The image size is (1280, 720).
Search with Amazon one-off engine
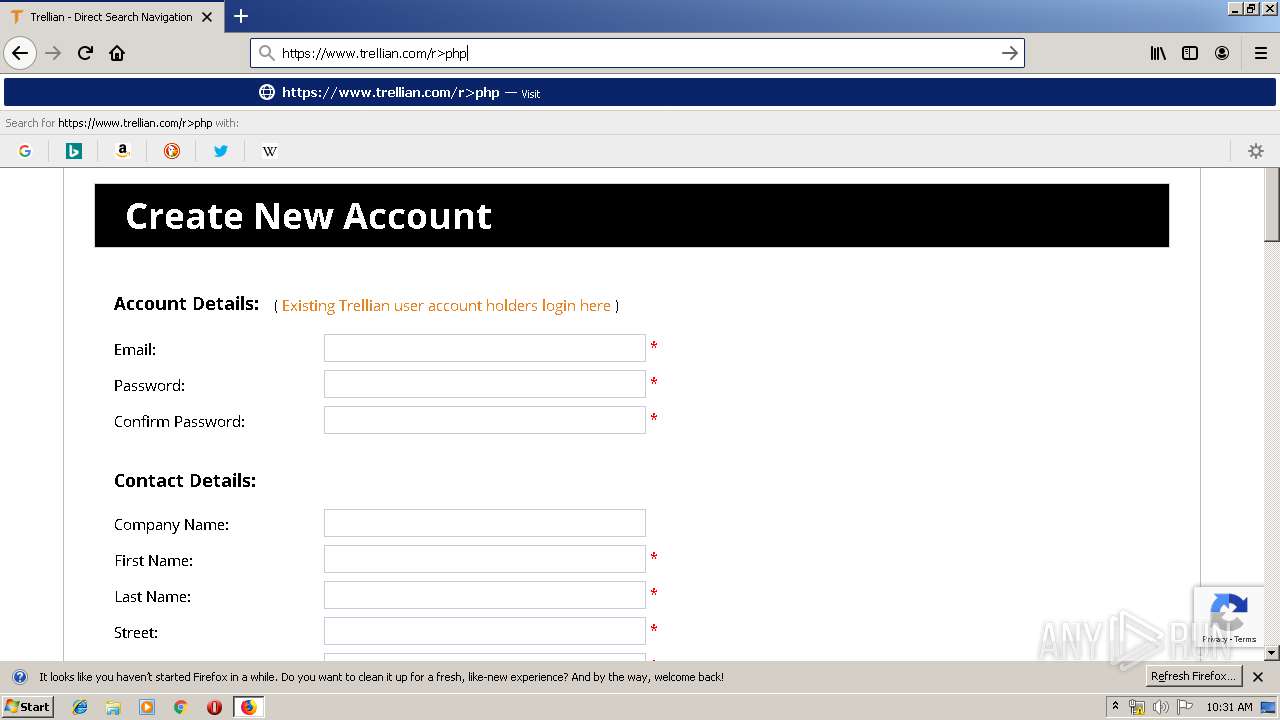coord(123,151)
